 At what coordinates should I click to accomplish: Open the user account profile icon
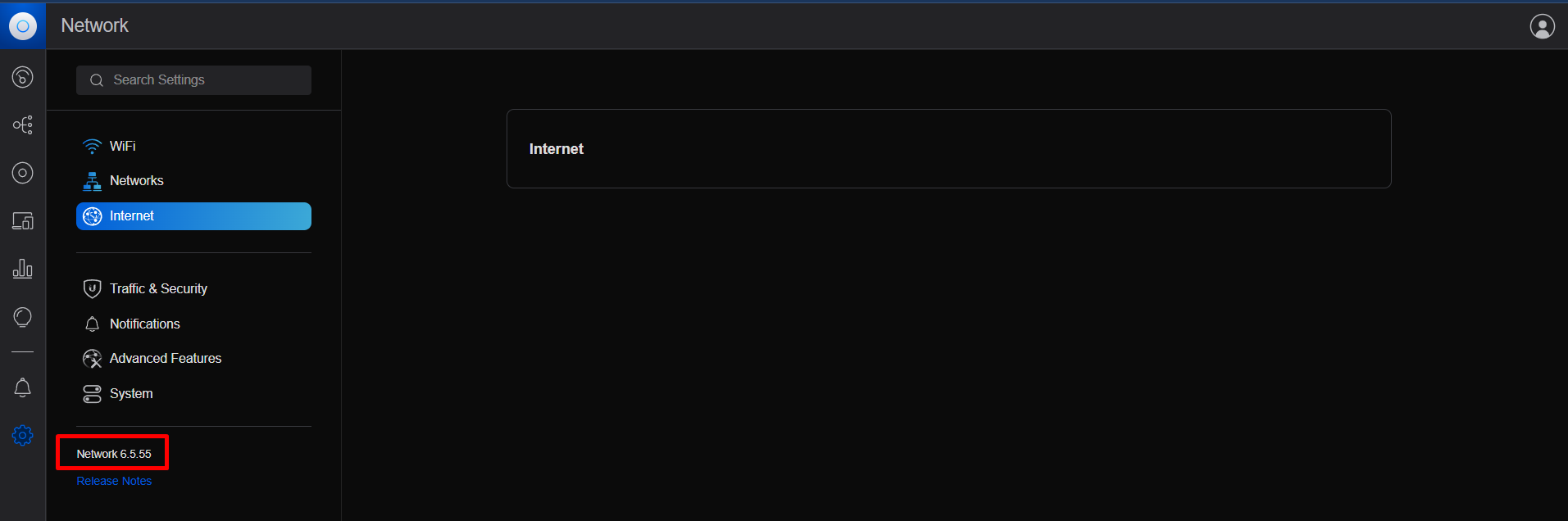1542,26
